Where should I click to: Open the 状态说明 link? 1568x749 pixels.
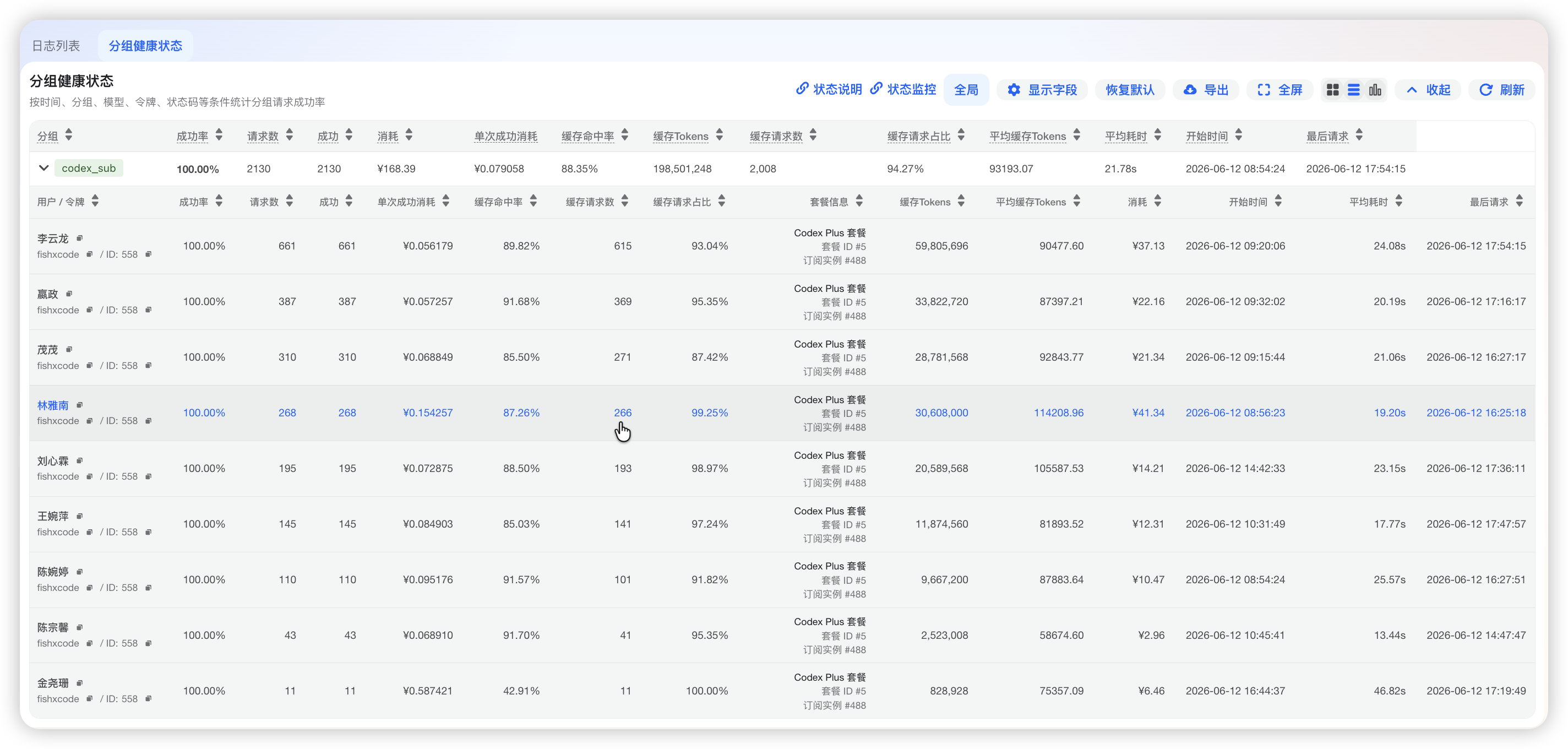[x=829, y=90]
